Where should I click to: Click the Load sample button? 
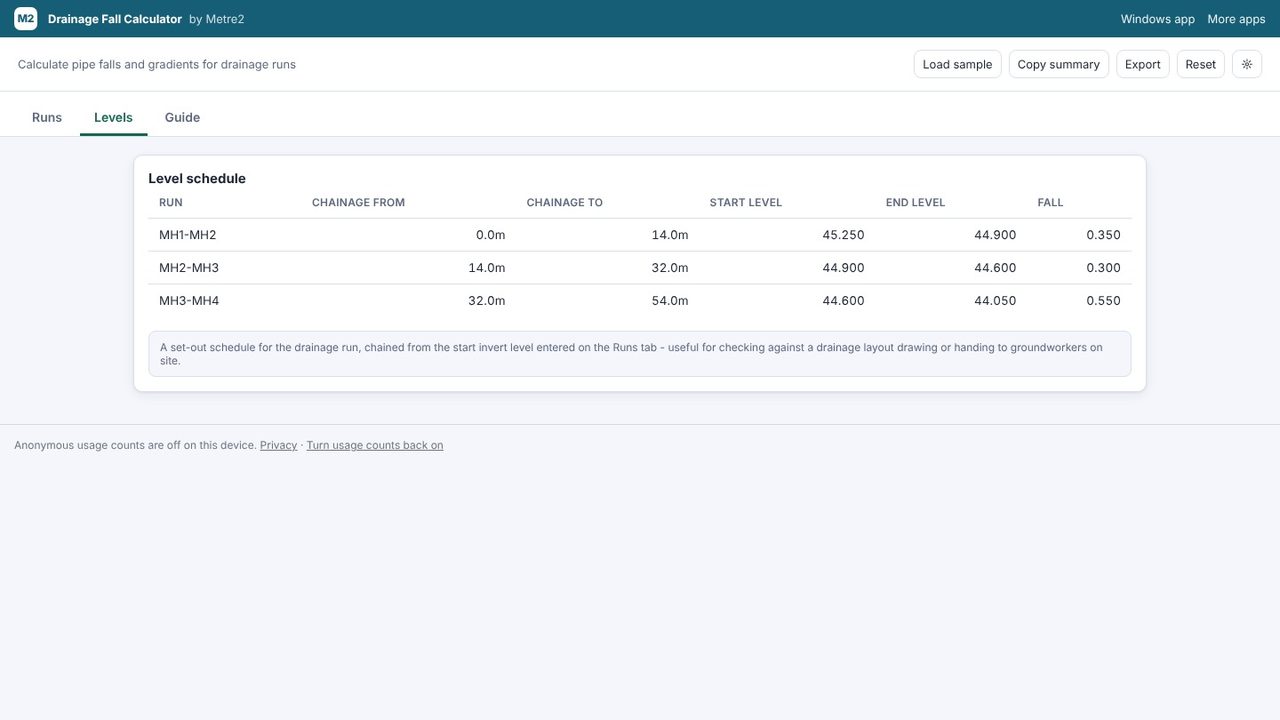957,64
